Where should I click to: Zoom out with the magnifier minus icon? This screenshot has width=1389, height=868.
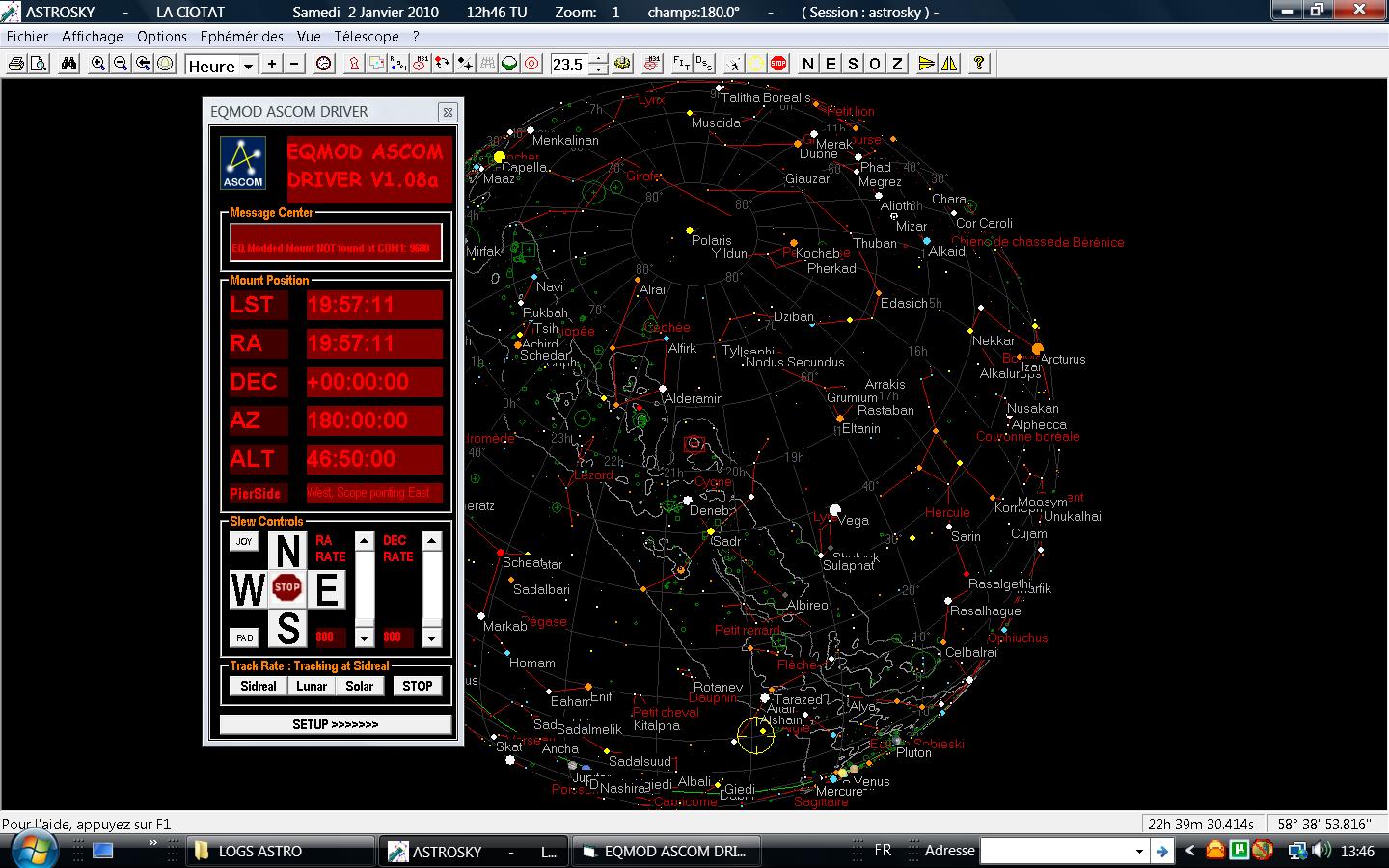coord(121,64)
